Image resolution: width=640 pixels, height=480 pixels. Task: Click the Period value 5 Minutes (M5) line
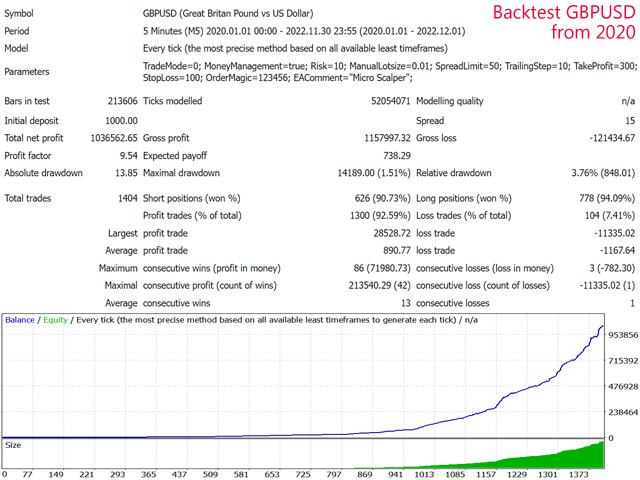(304, 31)
